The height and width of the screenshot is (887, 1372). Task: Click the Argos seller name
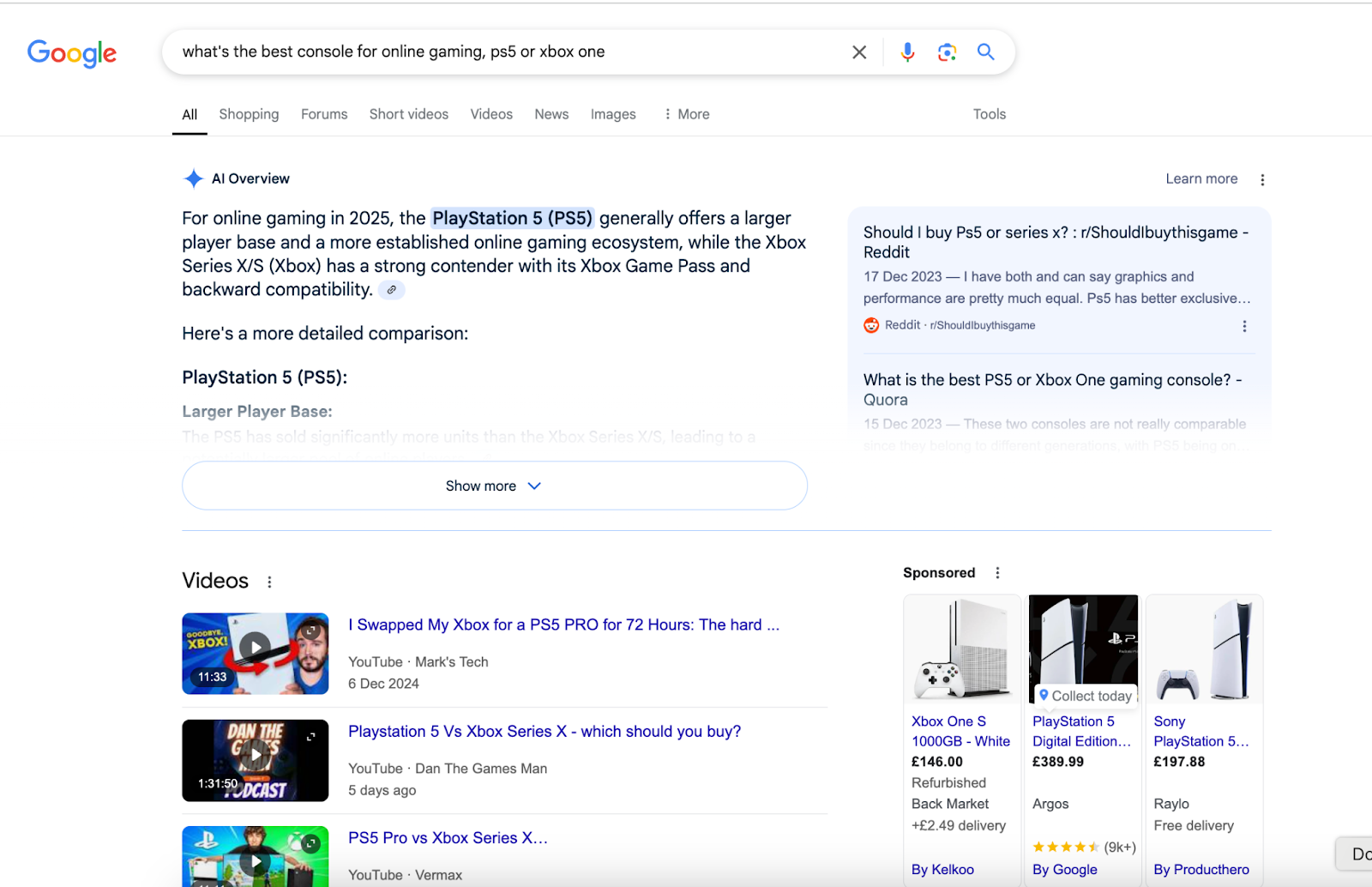[1050, 804]
